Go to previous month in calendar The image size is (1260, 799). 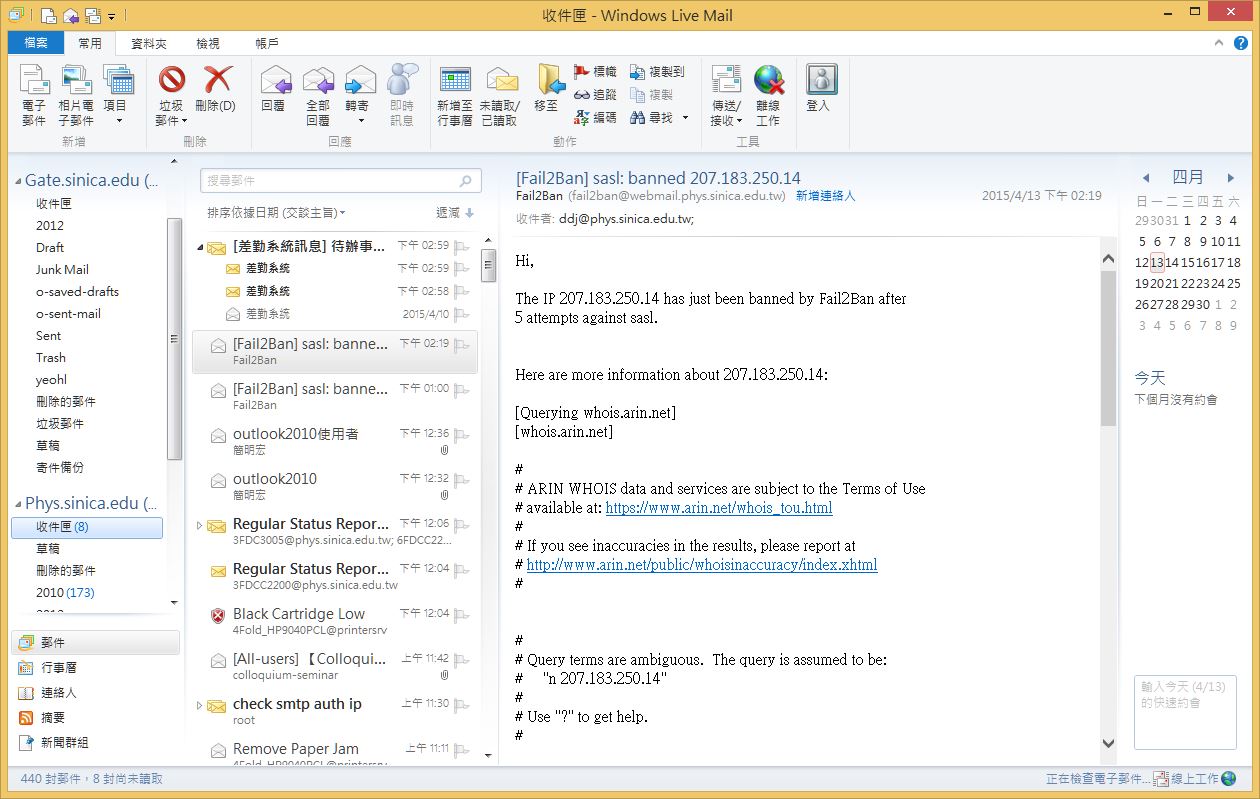click(x=1146, y=178)
